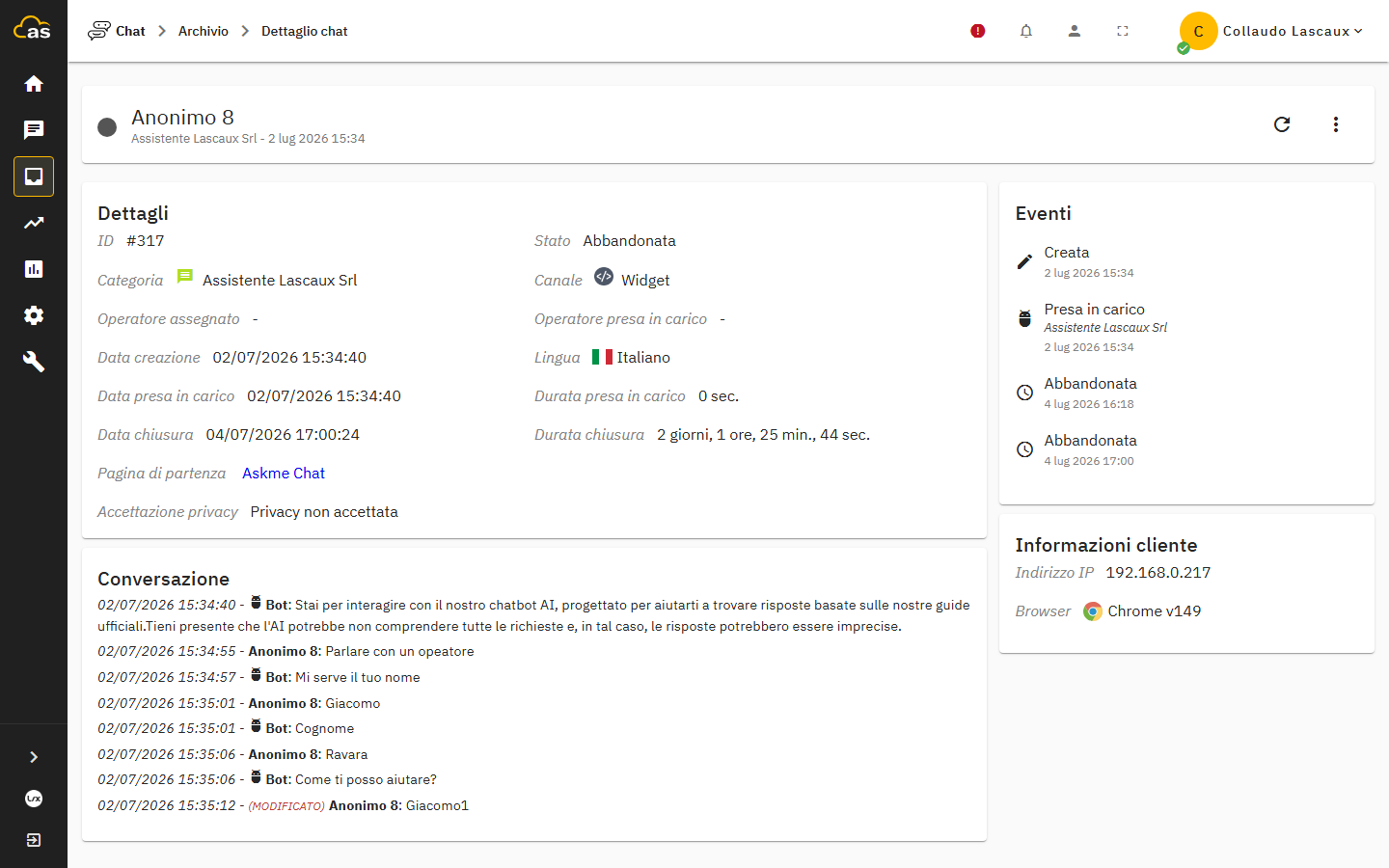Open the Collaudo Lascaux user dropdown
1389x868 pixels.
pyautogui.click(x=1293, y=31)
